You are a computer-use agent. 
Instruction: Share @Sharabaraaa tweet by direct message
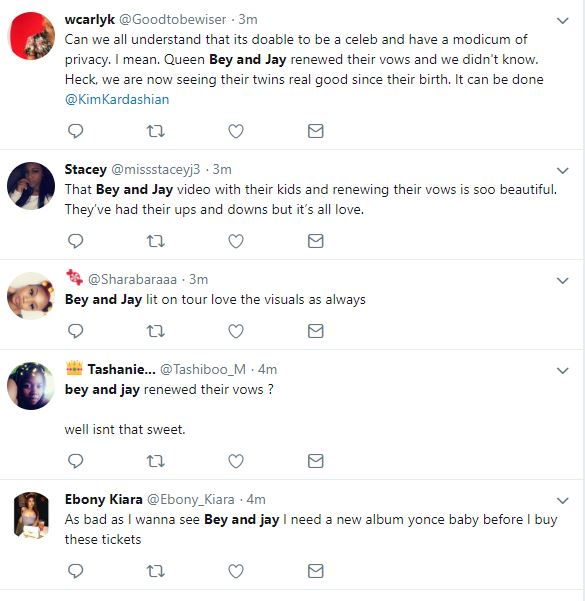coord(316,331)
